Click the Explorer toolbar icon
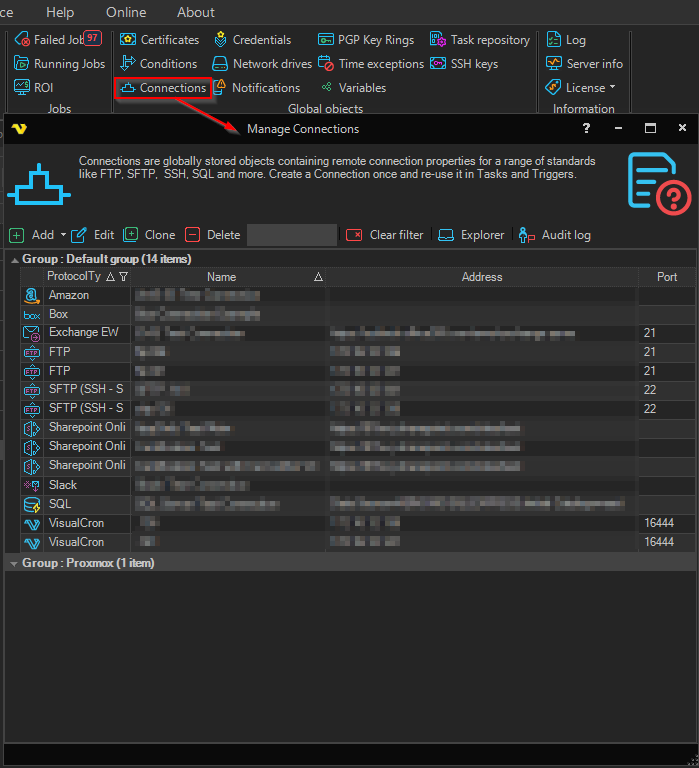This screenshot has width=699, height=768. tap(446, 235)
